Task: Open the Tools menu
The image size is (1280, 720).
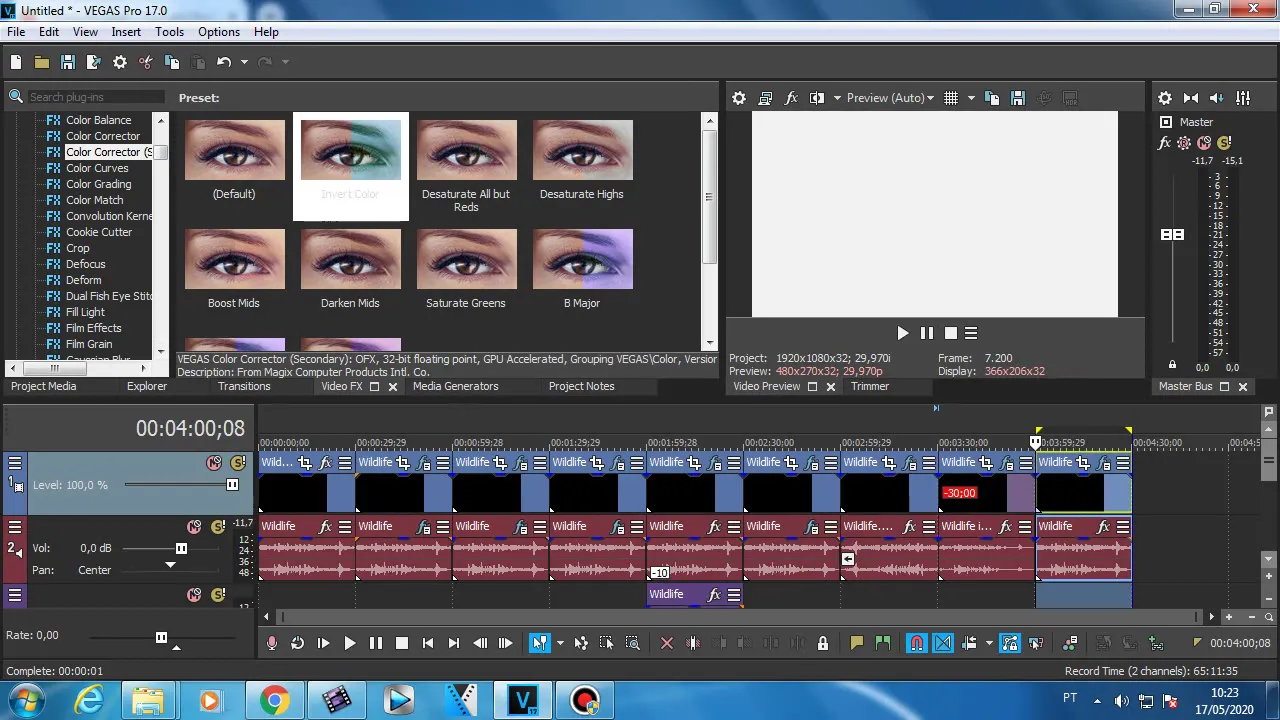Action: [x=169, y=32]
